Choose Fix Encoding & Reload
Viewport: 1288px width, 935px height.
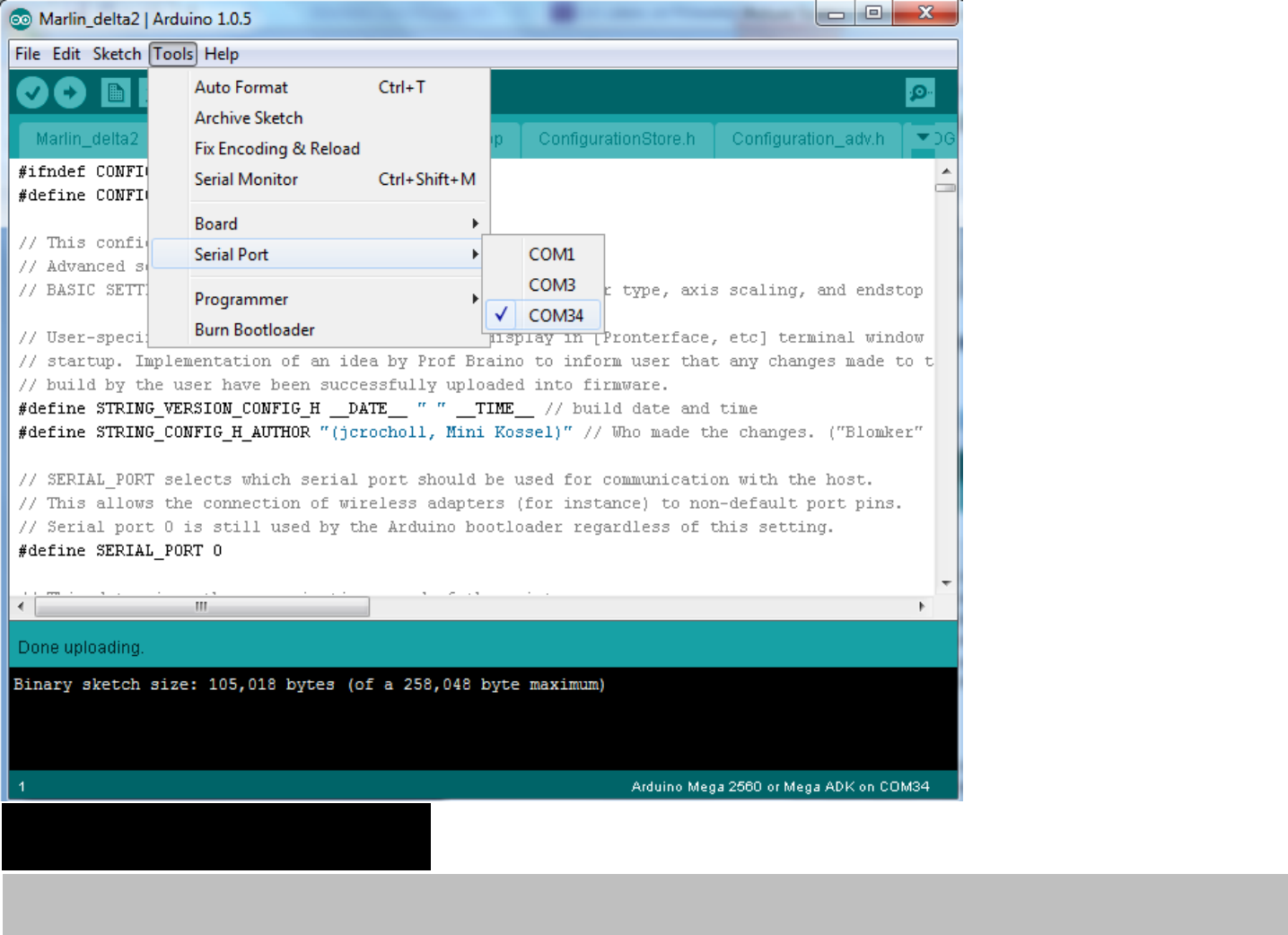(x=320, y=148)
